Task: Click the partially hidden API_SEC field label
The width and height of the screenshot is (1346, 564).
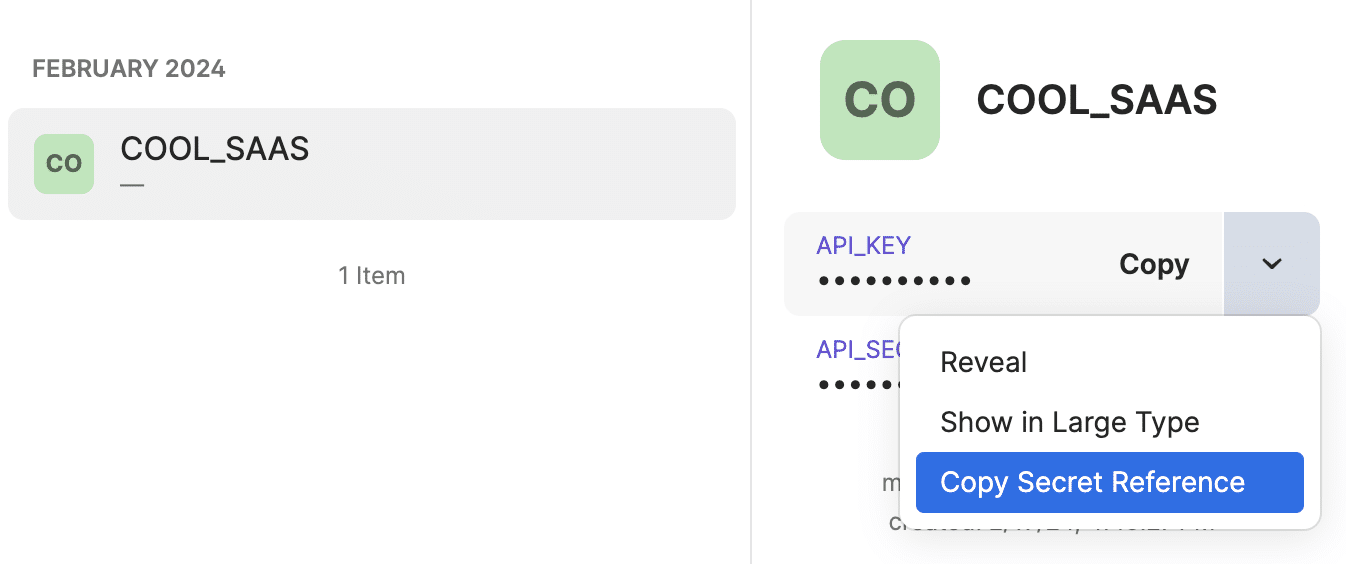Action: [859, 349]
